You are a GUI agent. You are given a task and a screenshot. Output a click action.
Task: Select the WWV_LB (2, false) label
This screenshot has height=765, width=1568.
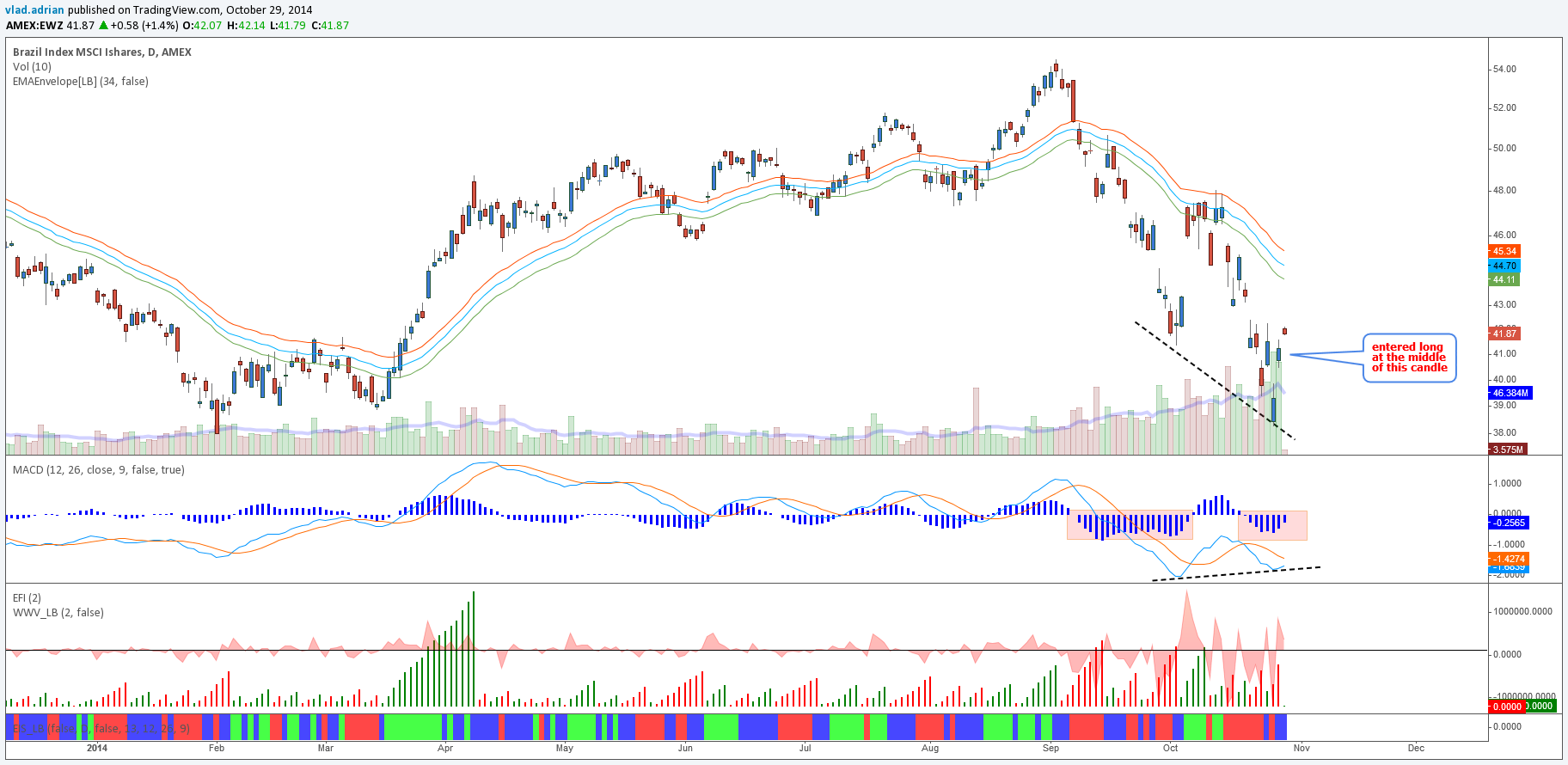click(58, 613)
